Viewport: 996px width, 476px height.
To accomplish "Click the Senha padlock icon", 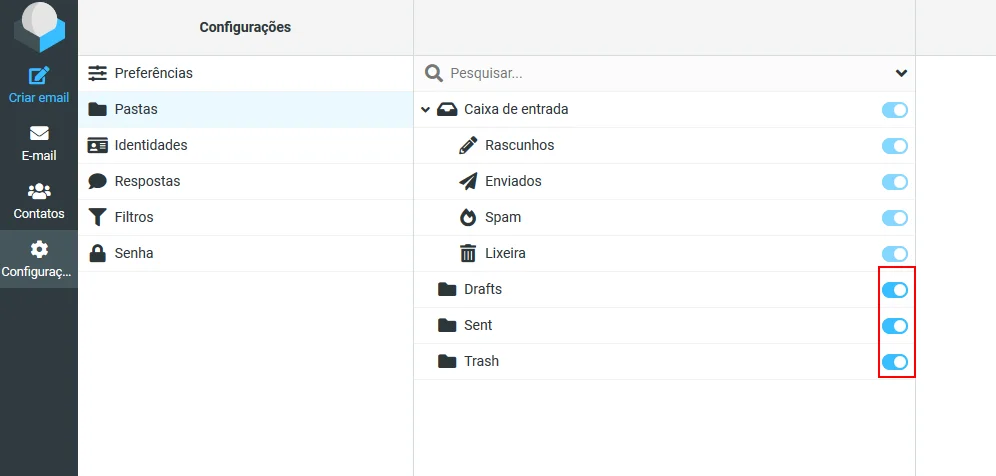I will click(97, 253).
